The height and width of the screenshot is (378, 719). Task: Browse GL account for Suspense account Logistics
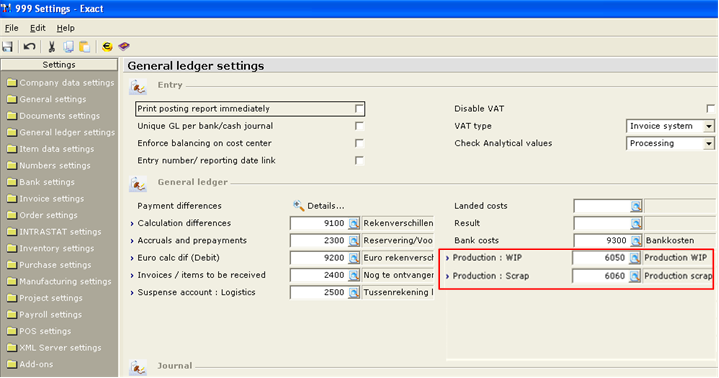tap(354, 293)
